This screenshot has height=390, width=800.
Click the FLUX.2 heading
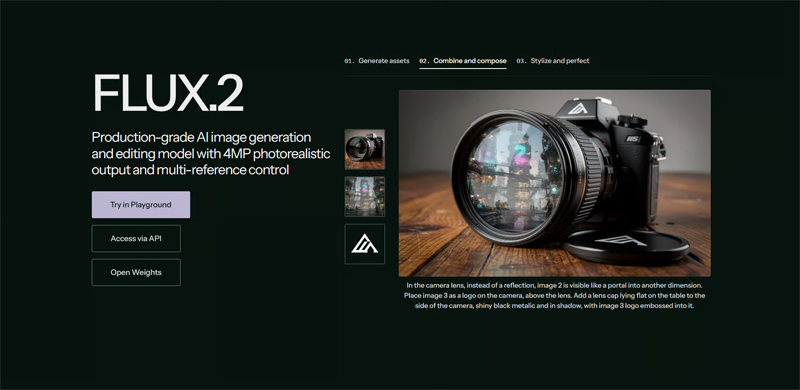tap(168, 93)
